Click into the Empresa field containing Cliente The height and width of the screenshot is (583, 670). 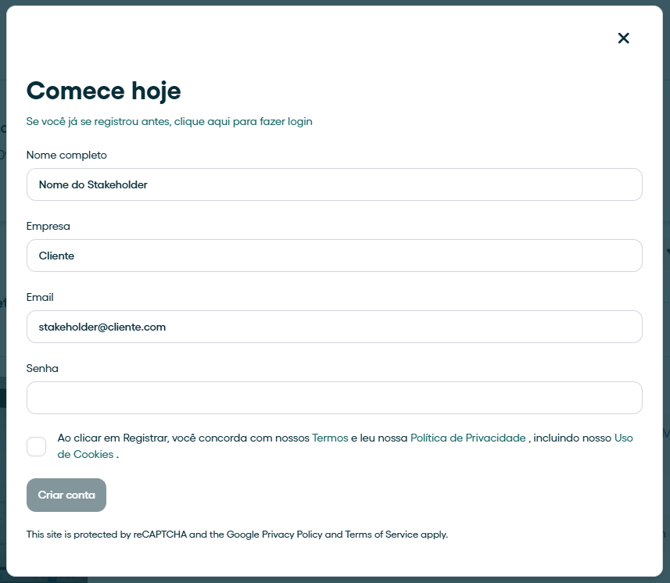coord(334,256)
